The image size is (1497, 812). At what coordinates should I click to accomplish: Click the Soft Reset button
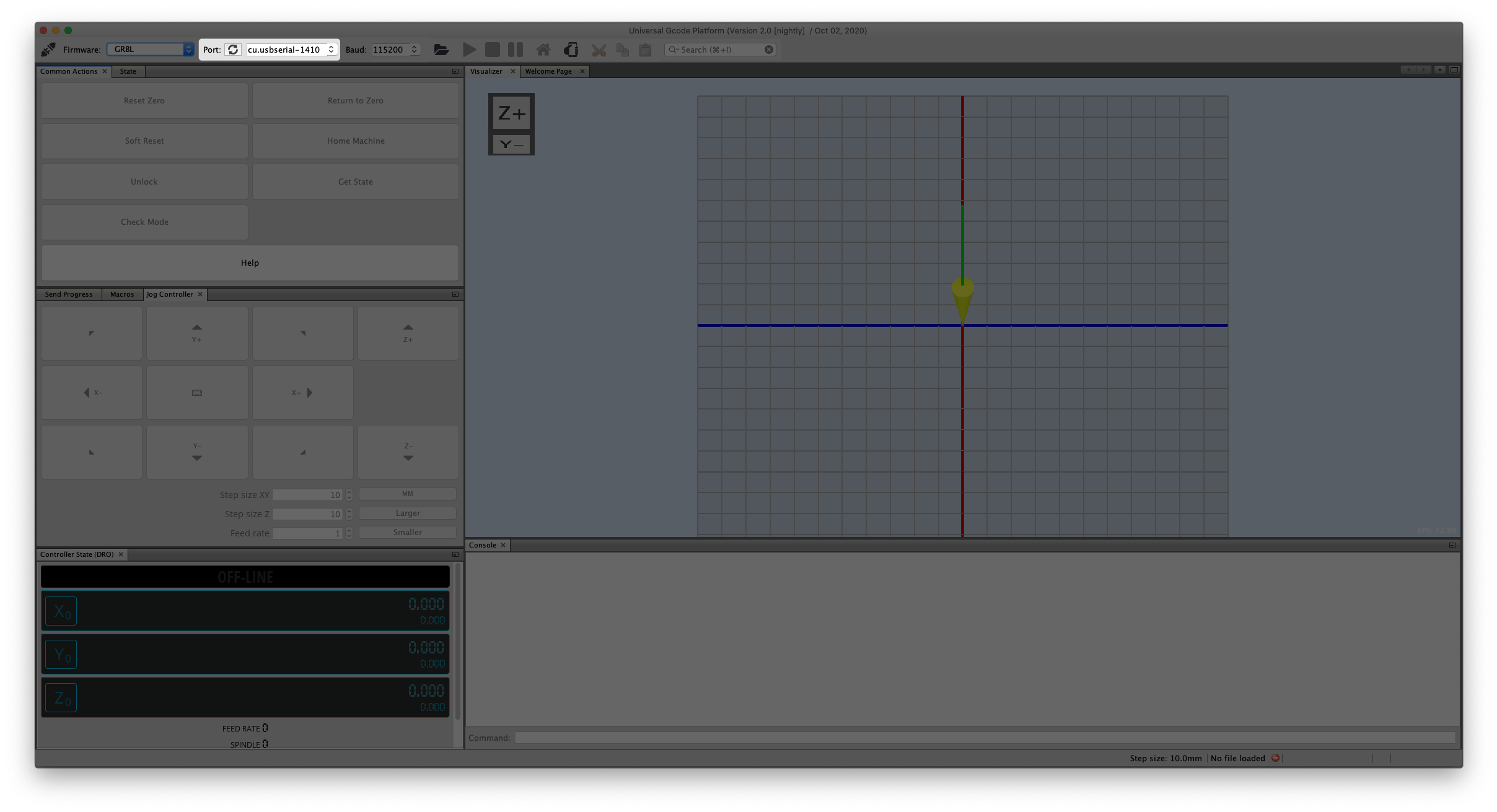coord(144,141)
